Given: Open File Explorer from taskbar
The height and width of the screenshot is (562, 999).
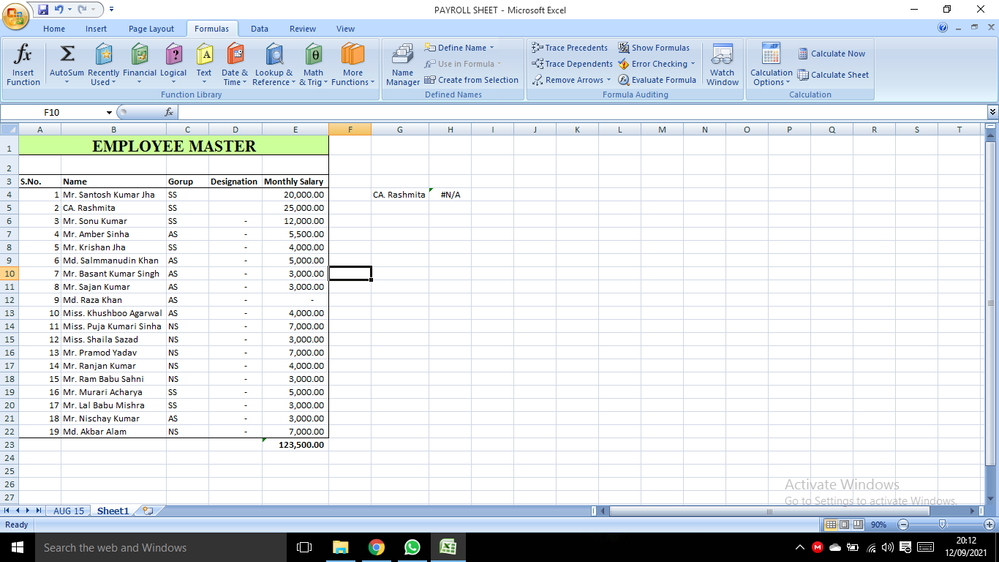Looking at the screenshot, I should (x=341, y=547).
